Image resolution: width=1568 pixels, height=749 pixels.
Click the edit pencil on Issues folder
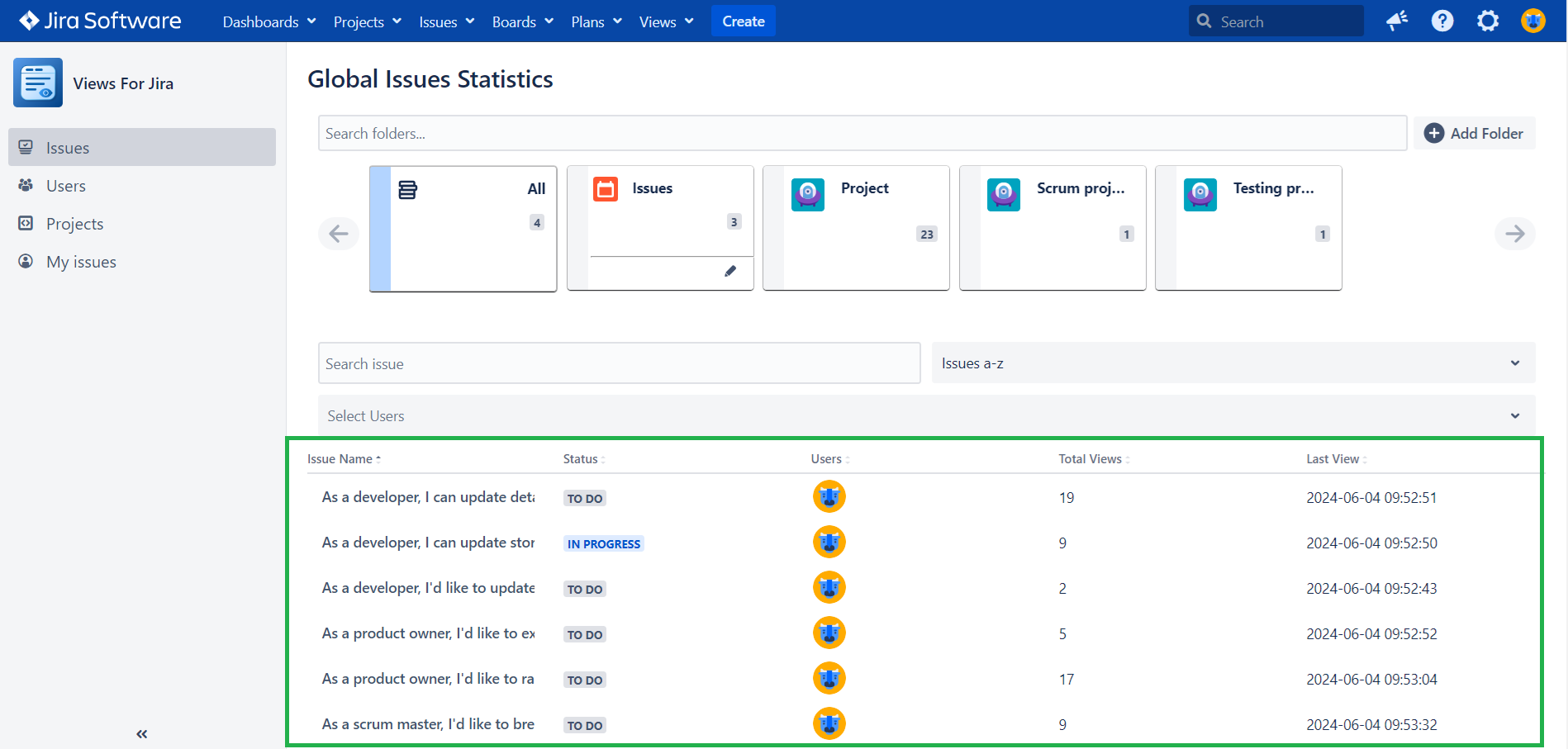click(730, 271)
